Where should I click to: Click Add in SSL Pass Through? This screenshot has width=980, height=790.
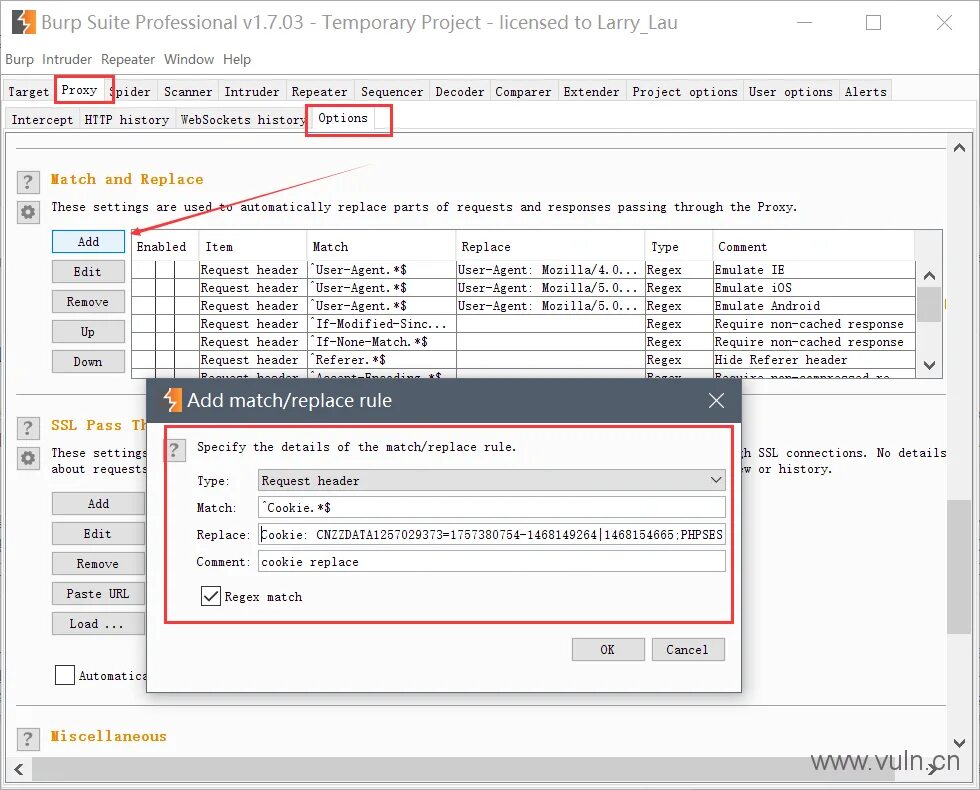[98, 504]
